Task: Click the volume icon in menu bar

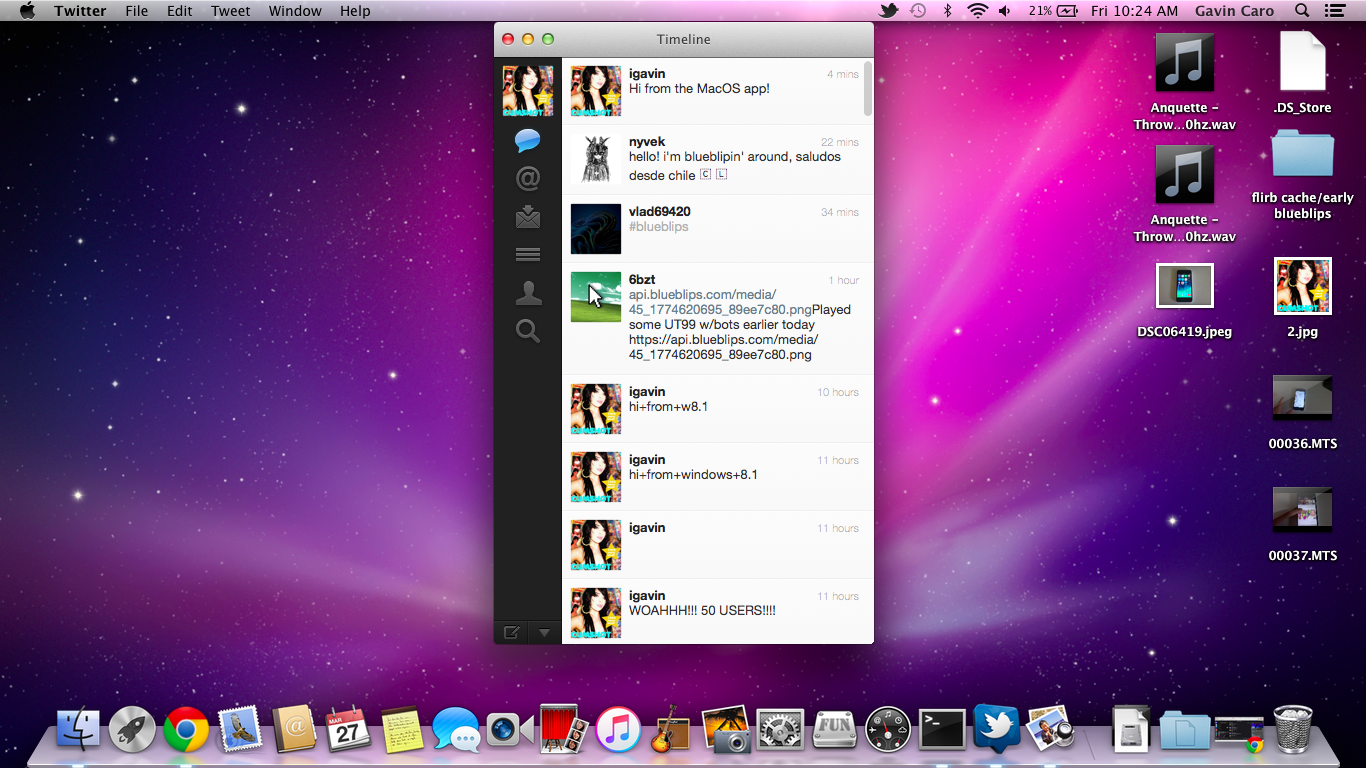Action: pos(1004,11)
